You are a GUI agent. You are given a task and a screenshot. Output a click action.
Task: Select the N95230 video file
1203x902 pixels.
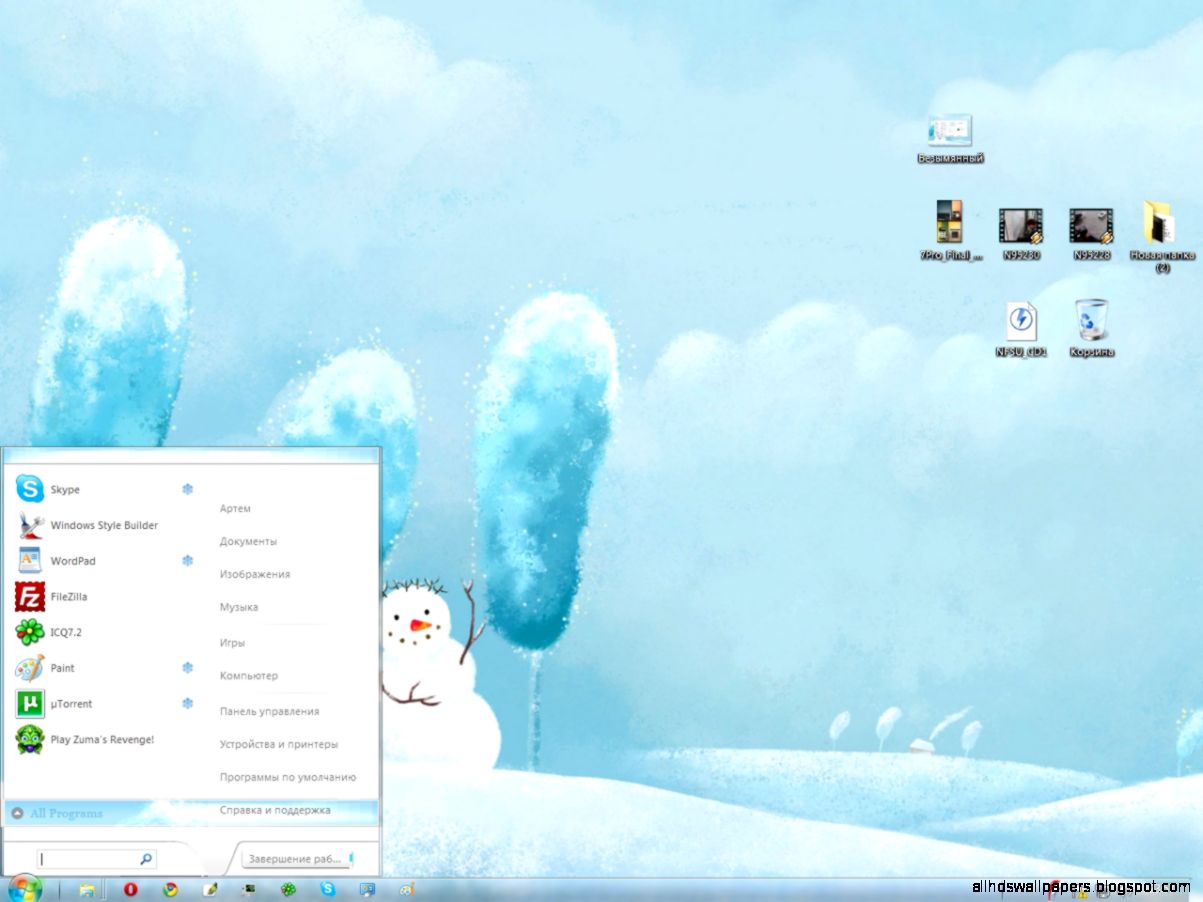[1021, 234]
